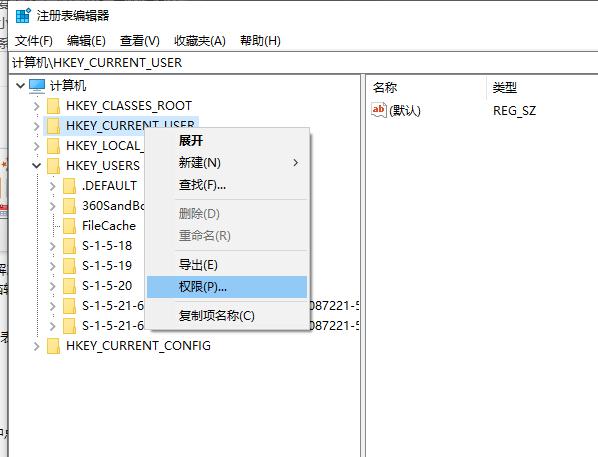Open the 编辑(E) menu
The image size is (598, 457).
pos(86,40)
